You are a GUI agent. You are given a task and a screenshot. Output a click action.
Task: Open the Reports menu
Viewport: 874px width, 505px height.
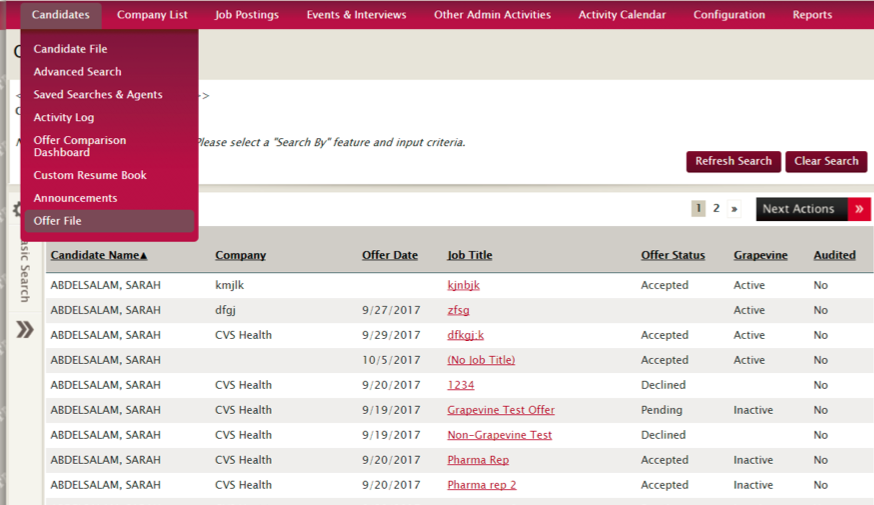(812, 14)
